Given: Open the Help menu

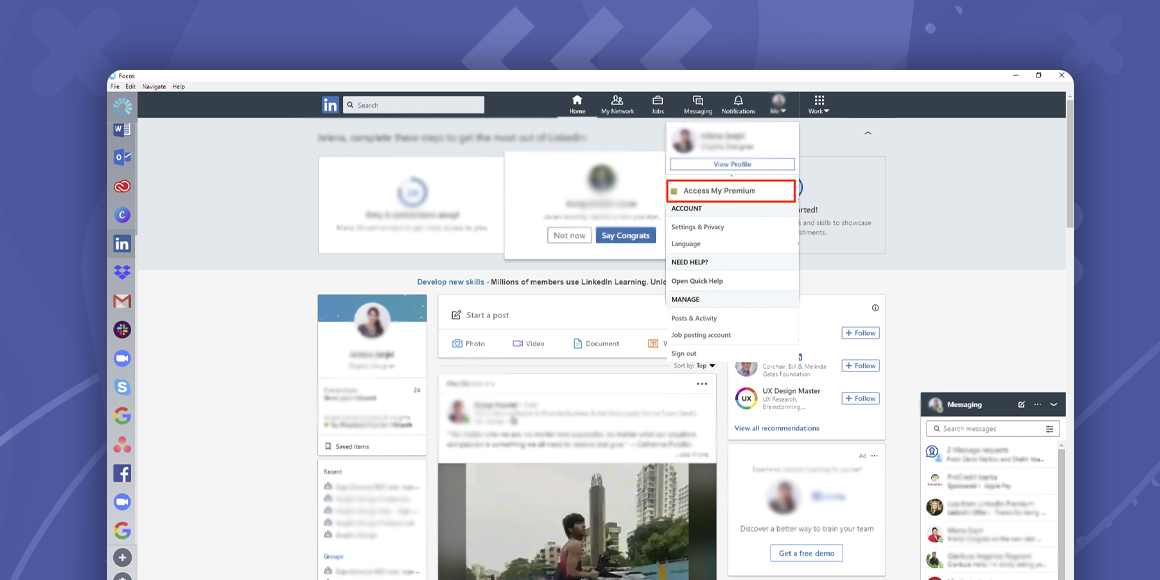Looking at the screenshot, I should pos(178,87).
